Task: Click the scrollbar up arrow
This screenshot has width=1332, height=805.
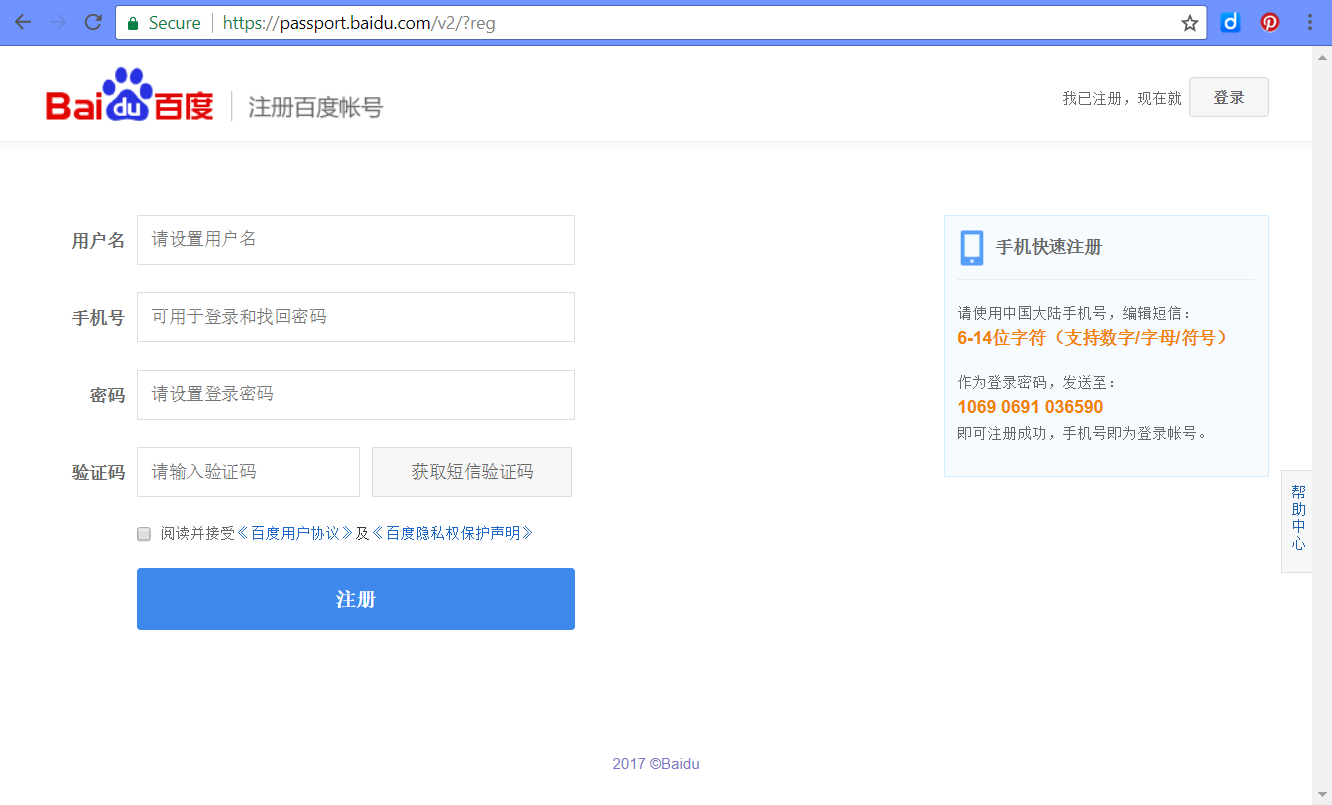Action: tap(1322, 56)
